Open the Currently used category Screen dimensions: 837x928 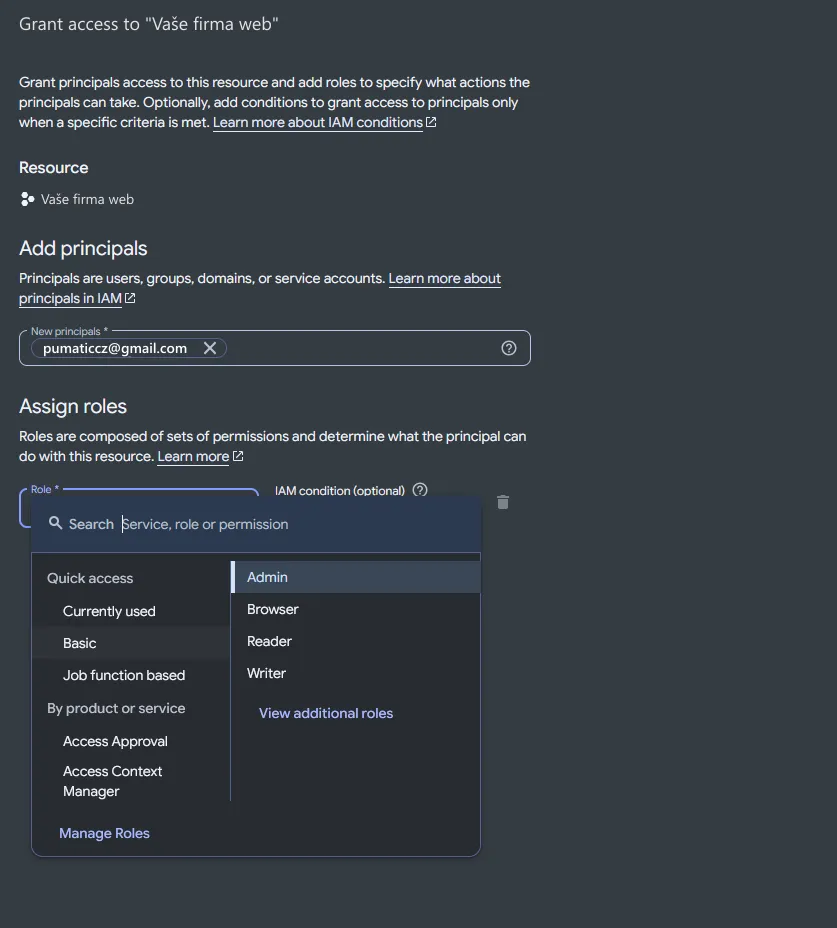(x=131, y=611)
